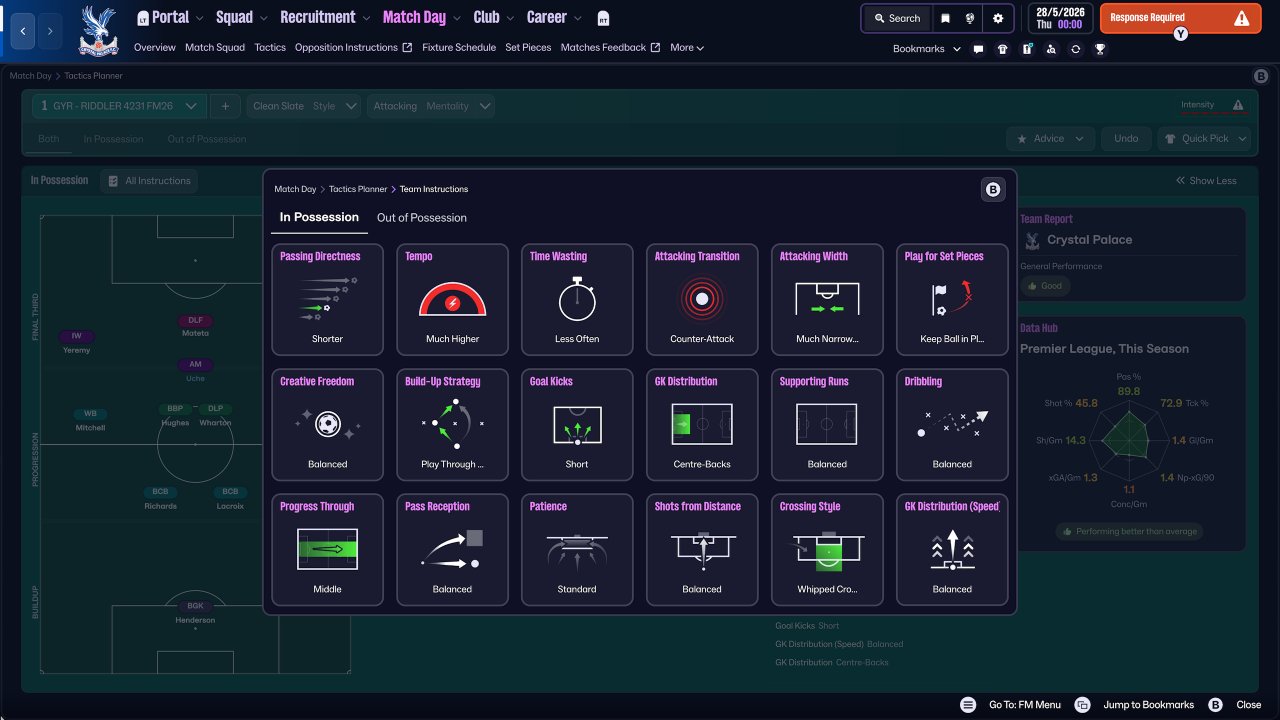
Task: Open settings with the gear icon
Action: click(998, 18)
